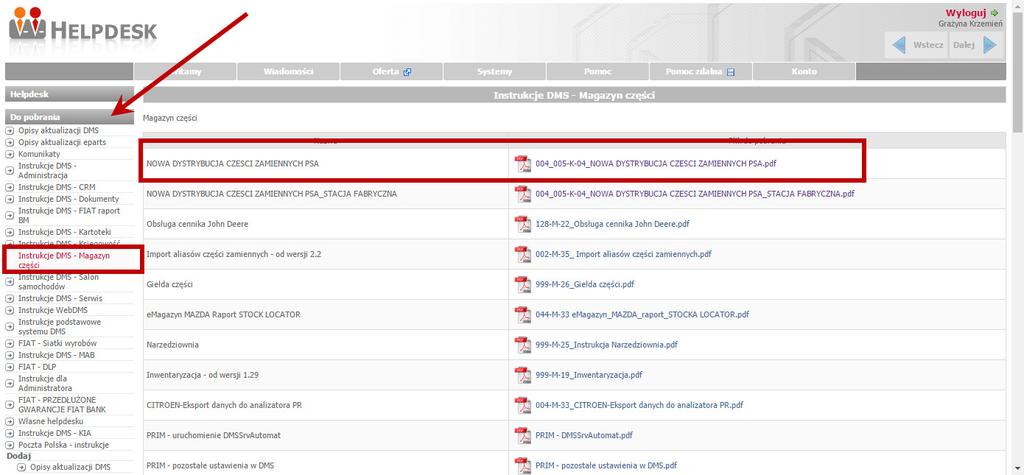Select Instrukcje DMS - MAB in sidebar
This screenshot has height=475, width=1024.
click(56, 355)
